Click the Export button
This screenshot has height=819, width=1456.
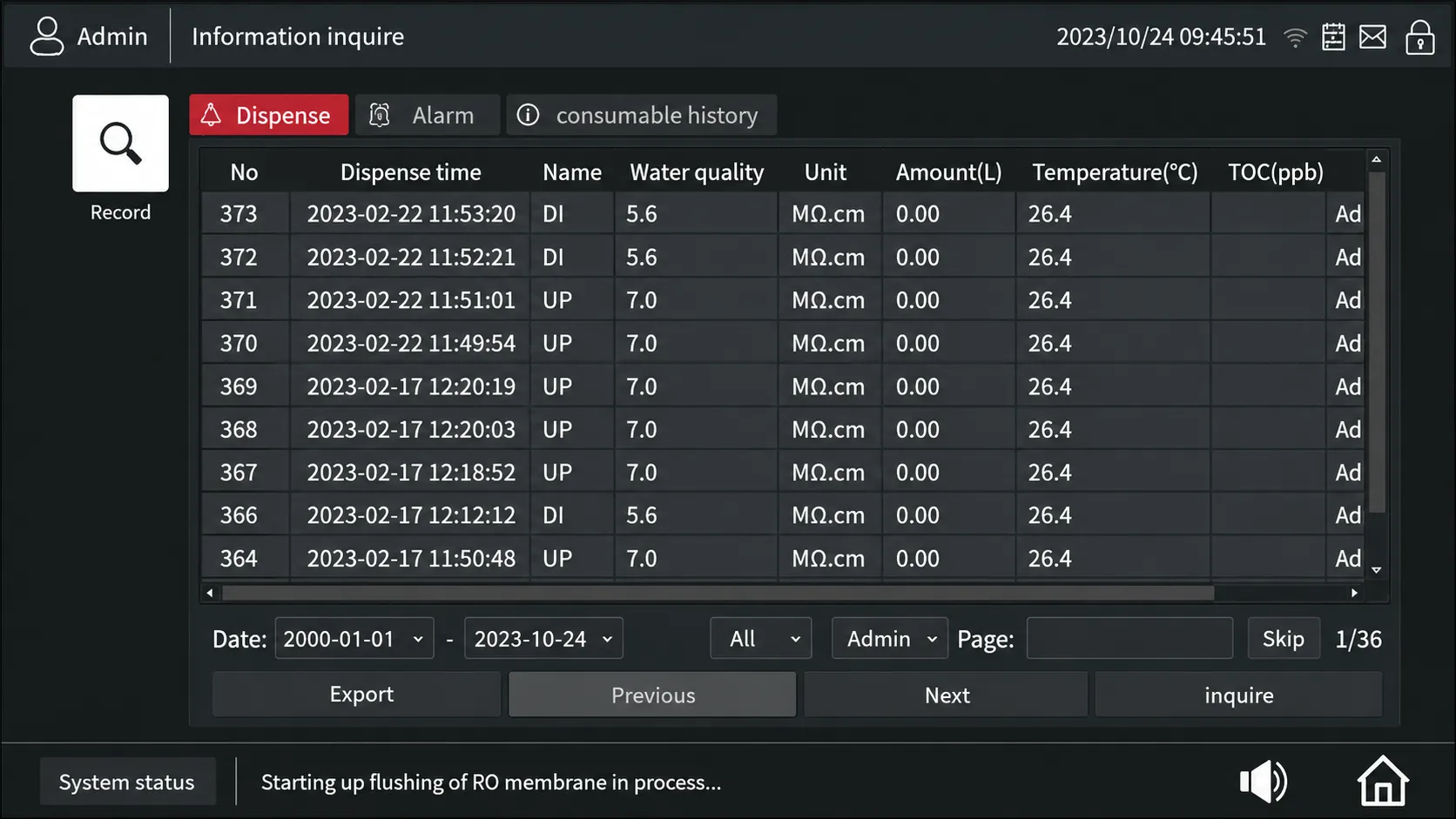[x=357, y=695]
